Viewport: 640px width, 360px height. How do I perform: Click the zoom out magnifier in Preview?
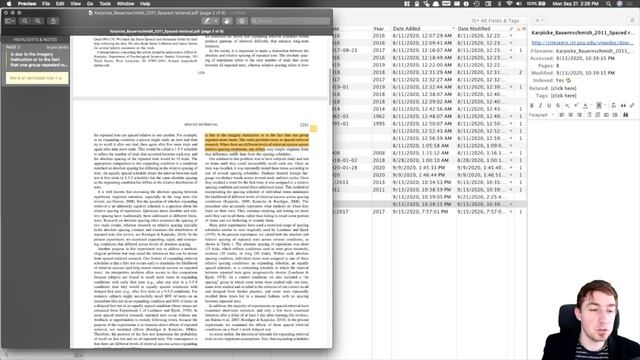pyautogui.click(x=25, y=21)
